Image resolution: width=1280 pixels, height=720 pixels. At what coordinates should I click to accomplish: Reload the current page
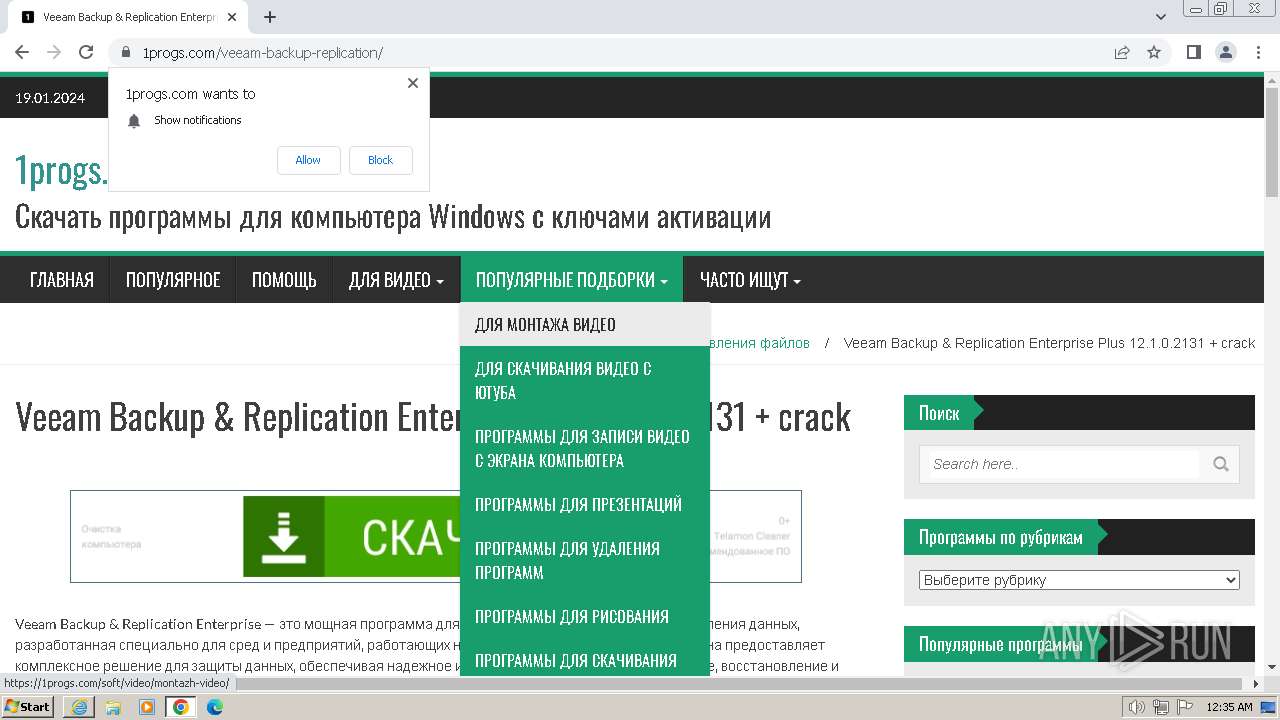pyautogui.click(x=86, y=52)
